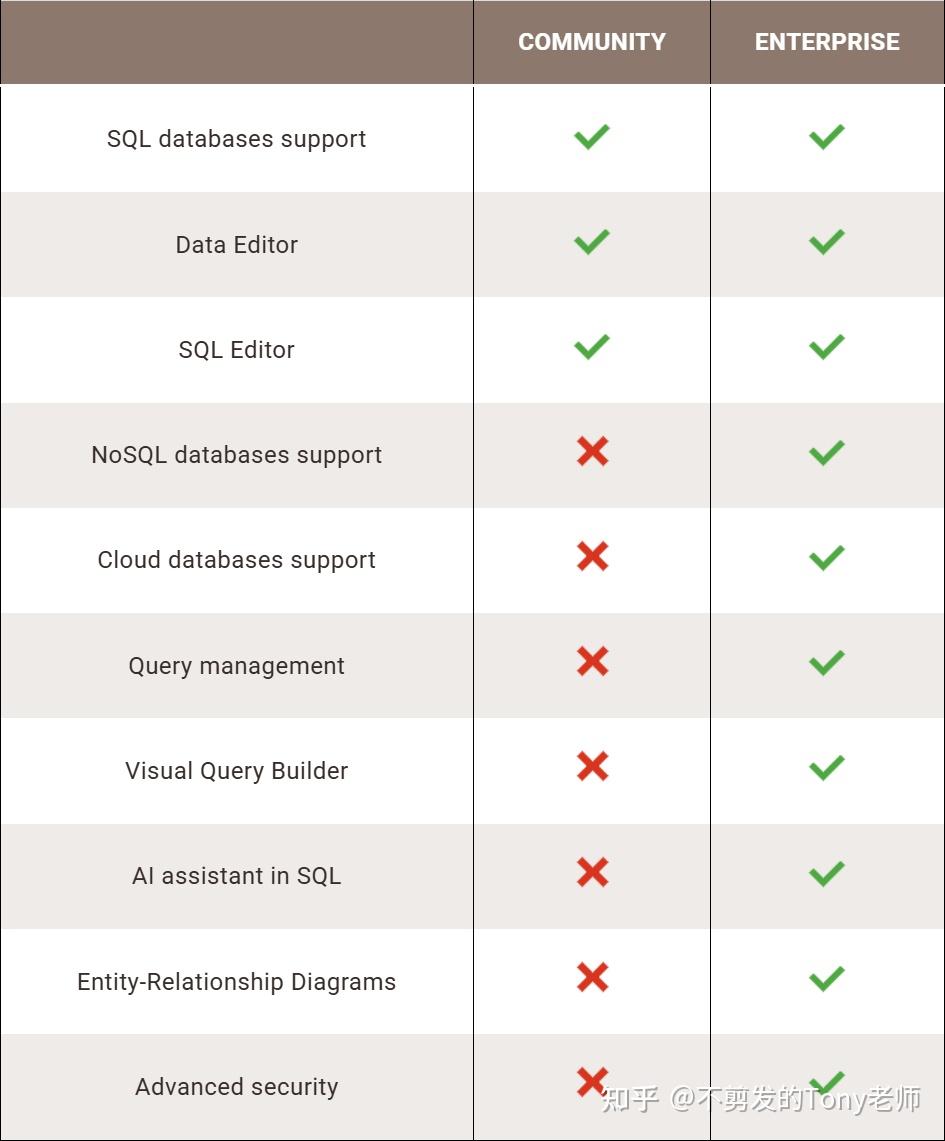
Task: Click the Enterprise checkmark for Entity-Relationship Diagrams
Action: point(827,978)
